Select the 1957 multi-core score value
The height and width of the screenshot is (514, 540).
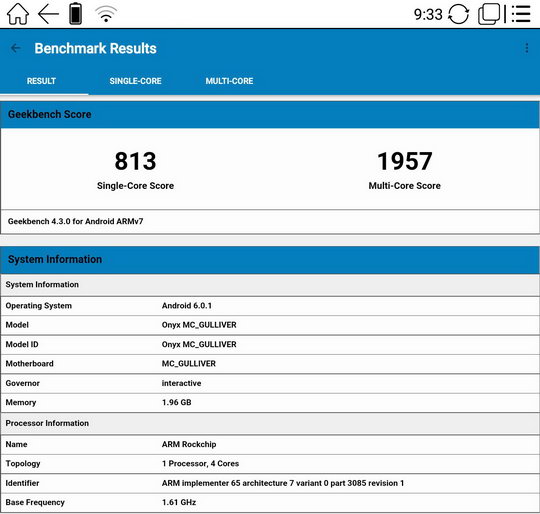405,161
